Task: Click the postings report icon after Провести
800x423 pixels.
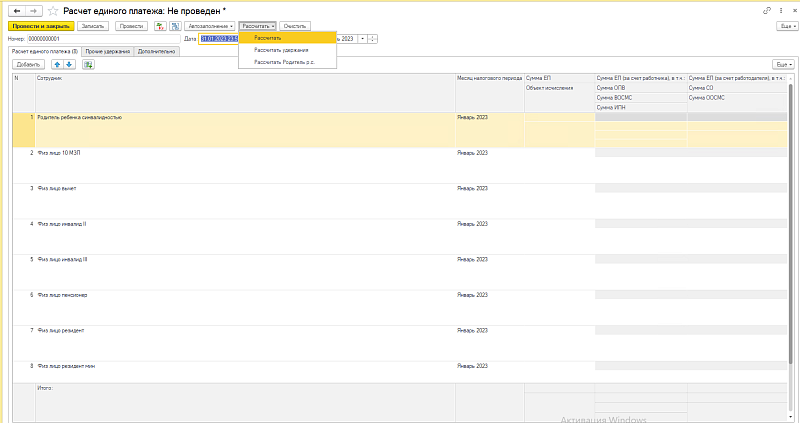Action: [x=159, y=25]
